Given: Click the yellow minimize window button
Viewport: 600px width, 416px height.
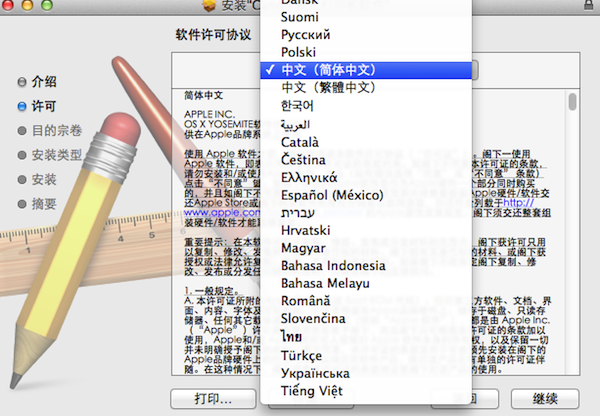Looking at the screenshot, I should [x=27, y=5].
